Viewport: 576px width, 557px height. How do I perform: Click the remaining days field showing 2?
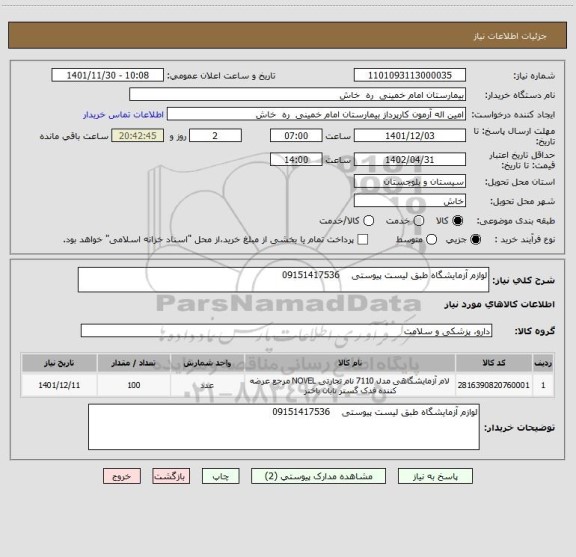(215, 136)
